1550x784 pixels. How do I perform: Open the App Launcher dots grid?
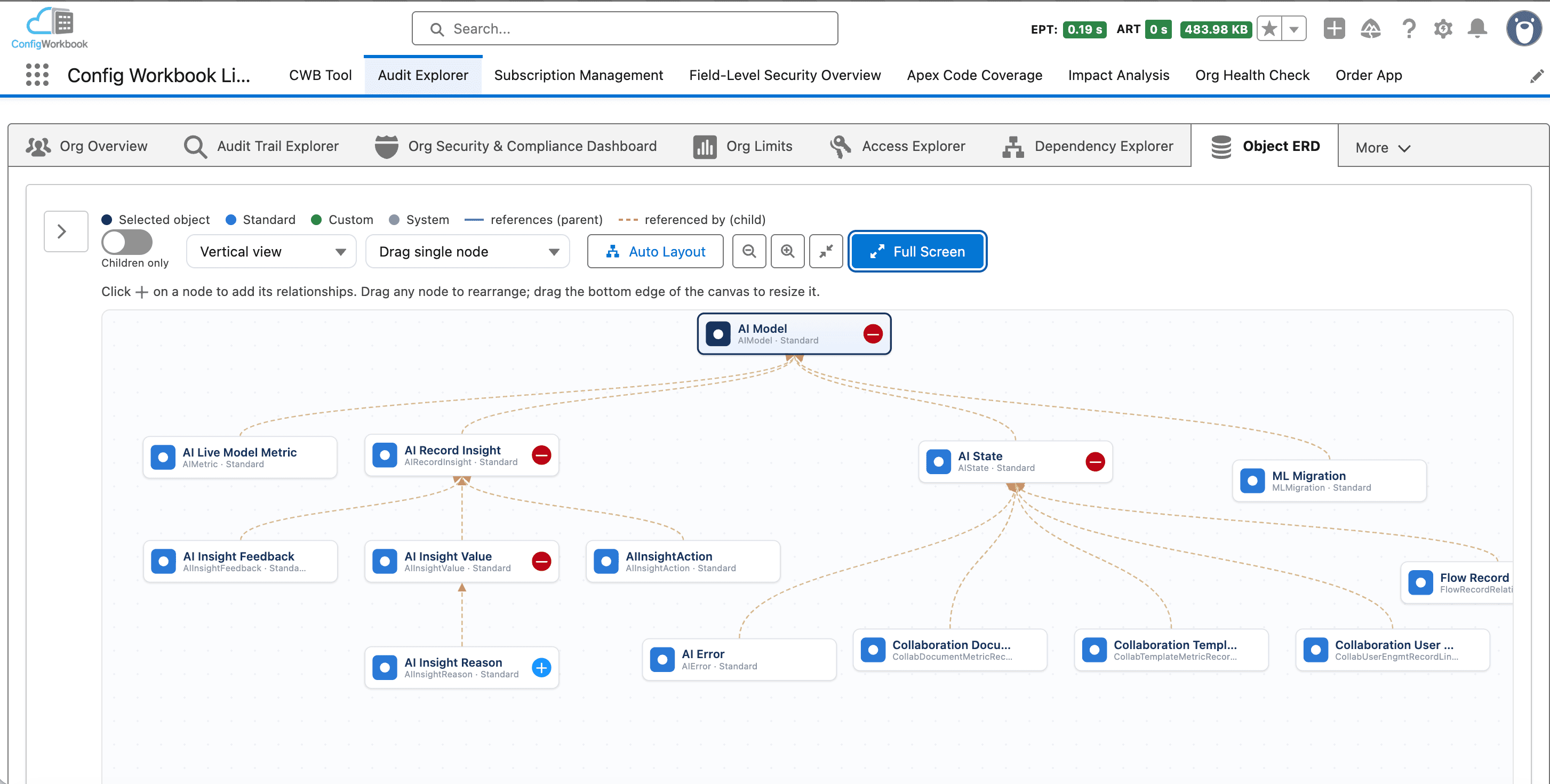(37, 75)
